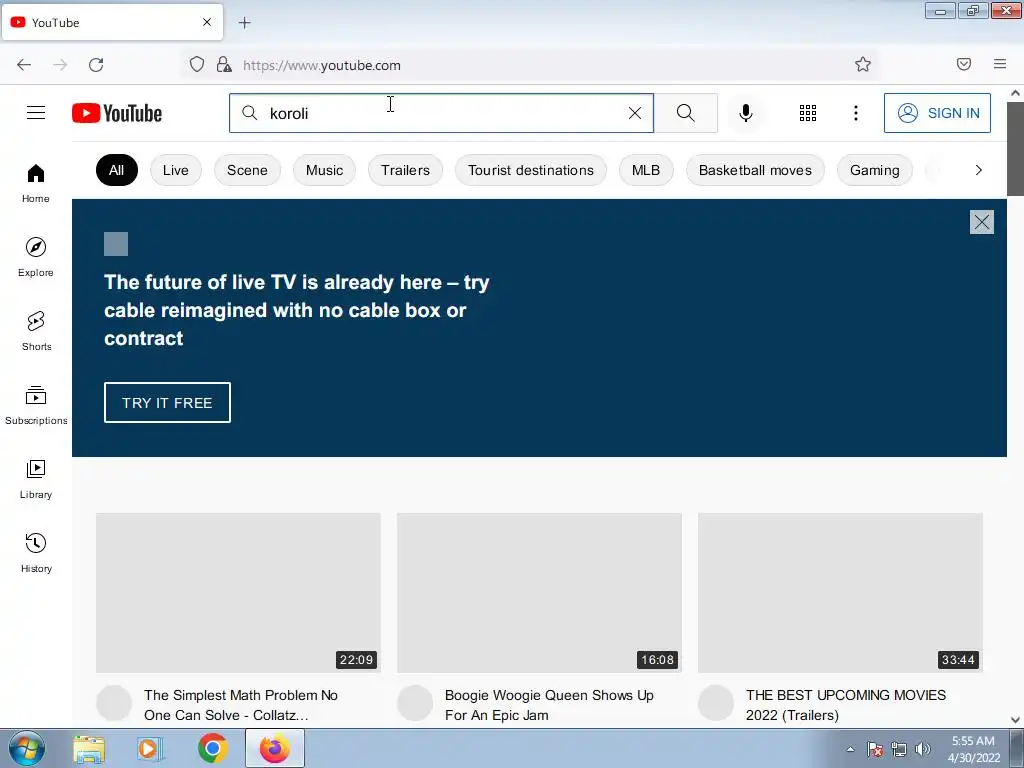The image size is (1024, 768).
Task: Click the SIGN IN button
Action: point(937,113)
